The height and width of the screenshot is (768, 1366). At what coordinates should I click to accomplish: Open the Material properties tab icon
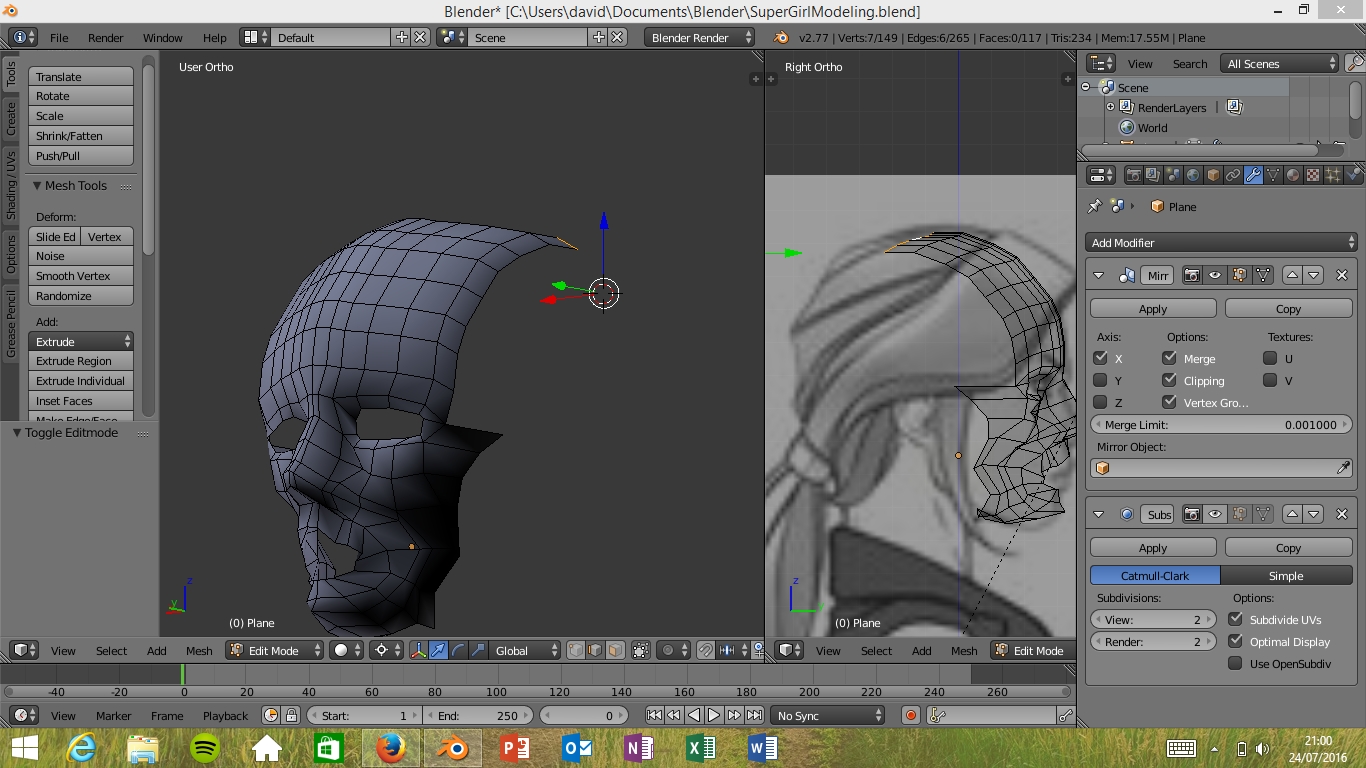[x=1293, y=175]
